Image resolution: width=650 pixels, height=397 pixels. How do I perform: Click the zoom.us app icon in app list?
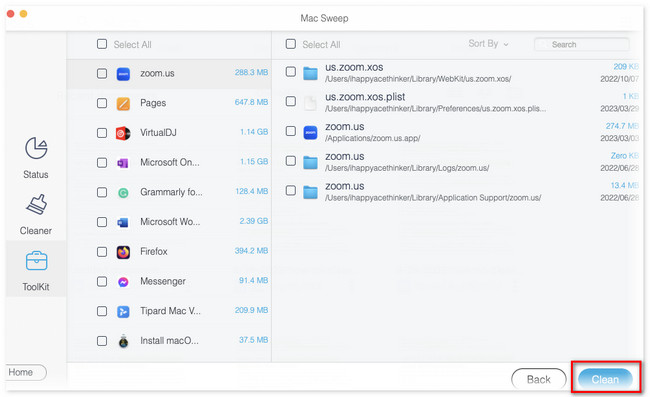coord(123,74)
